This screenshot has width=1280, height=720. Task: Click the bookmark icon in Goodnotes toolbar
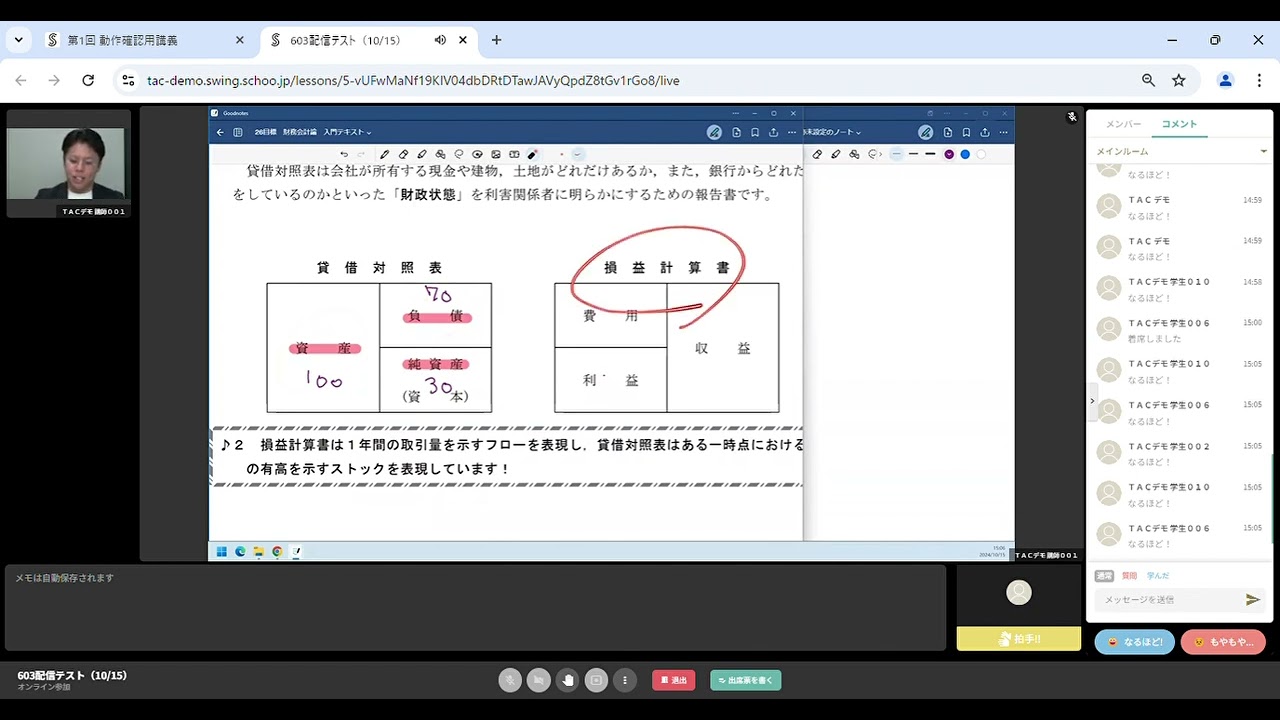(754, 131)
